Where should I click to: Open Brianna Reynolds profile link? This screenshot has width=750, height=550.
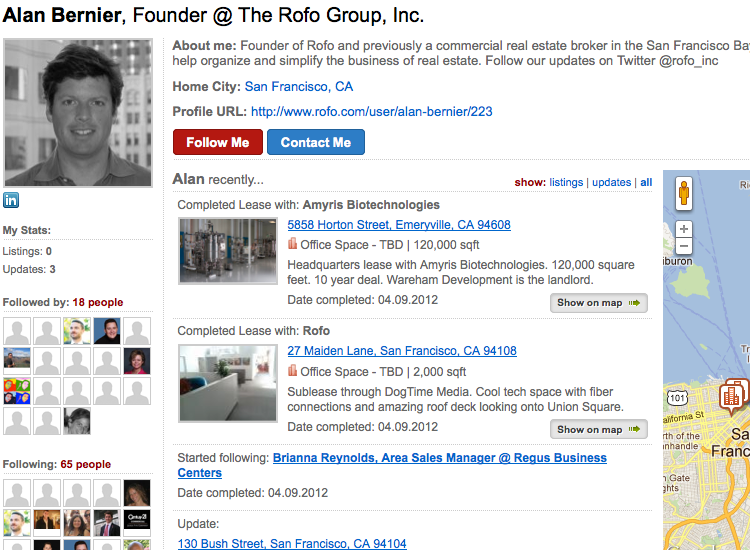pyautogui.click(x=392, y=465)
